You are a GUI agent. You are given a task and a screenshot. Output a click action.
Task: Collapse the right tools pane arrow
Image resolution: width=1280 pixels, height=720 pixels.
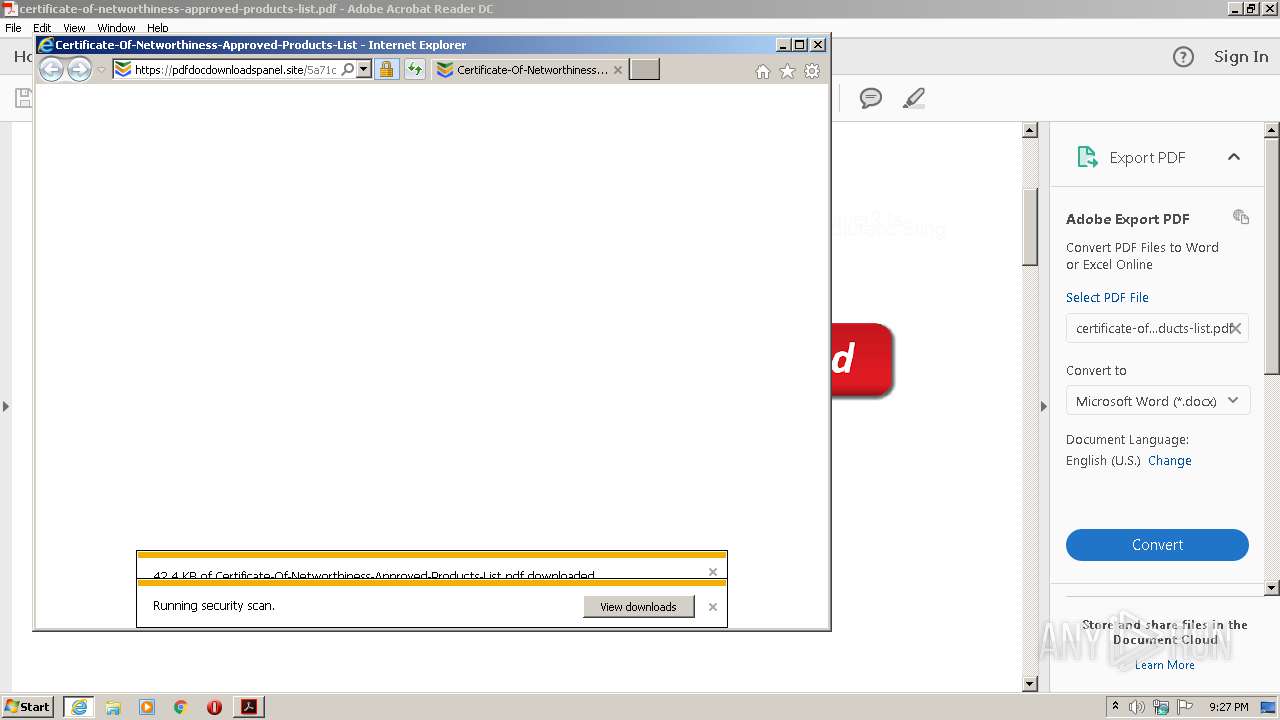click(1044, 406)
